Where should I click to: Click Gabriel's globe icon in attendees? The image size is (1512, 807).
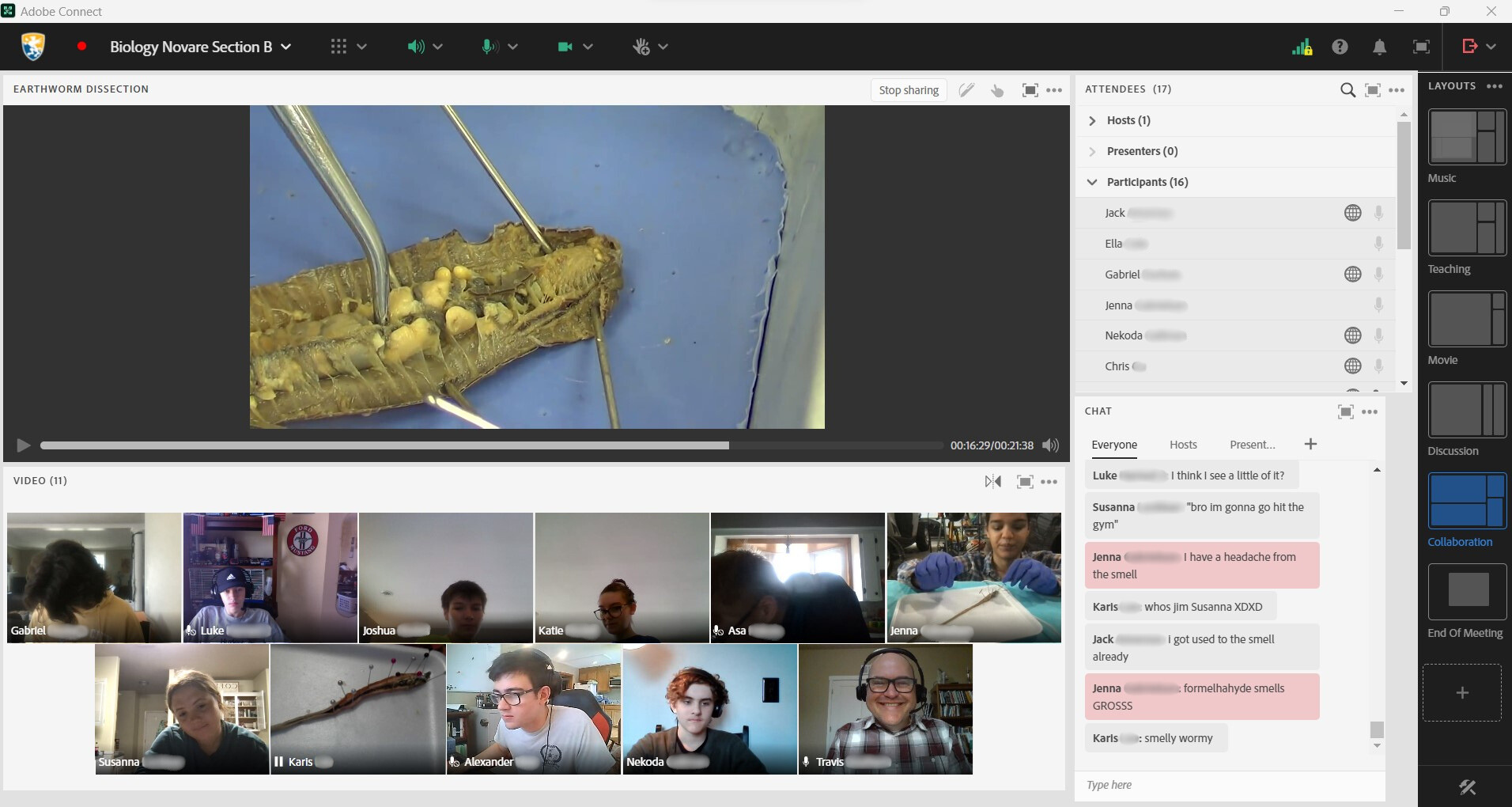1353,275
